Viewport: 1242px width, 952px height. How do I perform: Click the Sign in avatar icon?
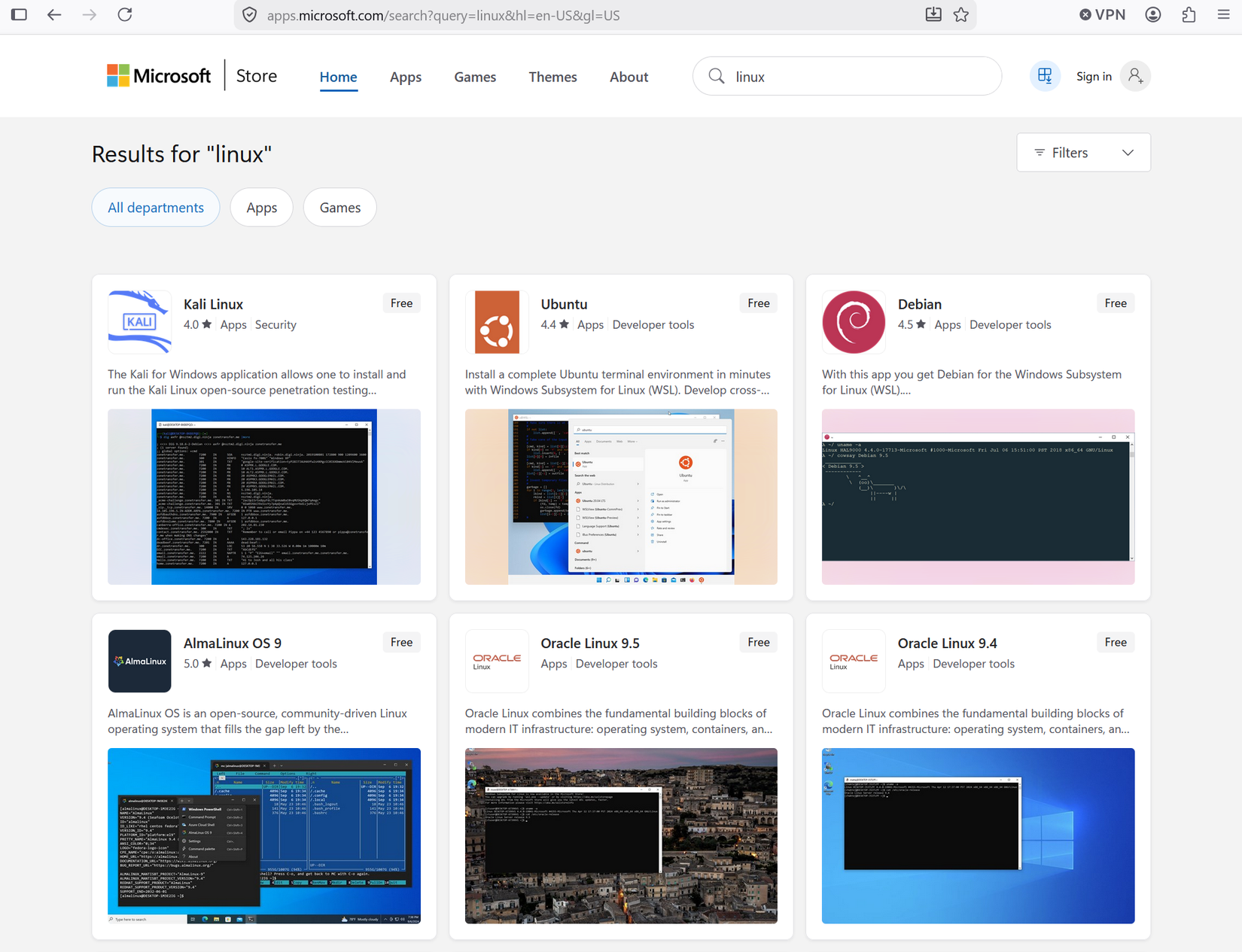[1135, 76]
